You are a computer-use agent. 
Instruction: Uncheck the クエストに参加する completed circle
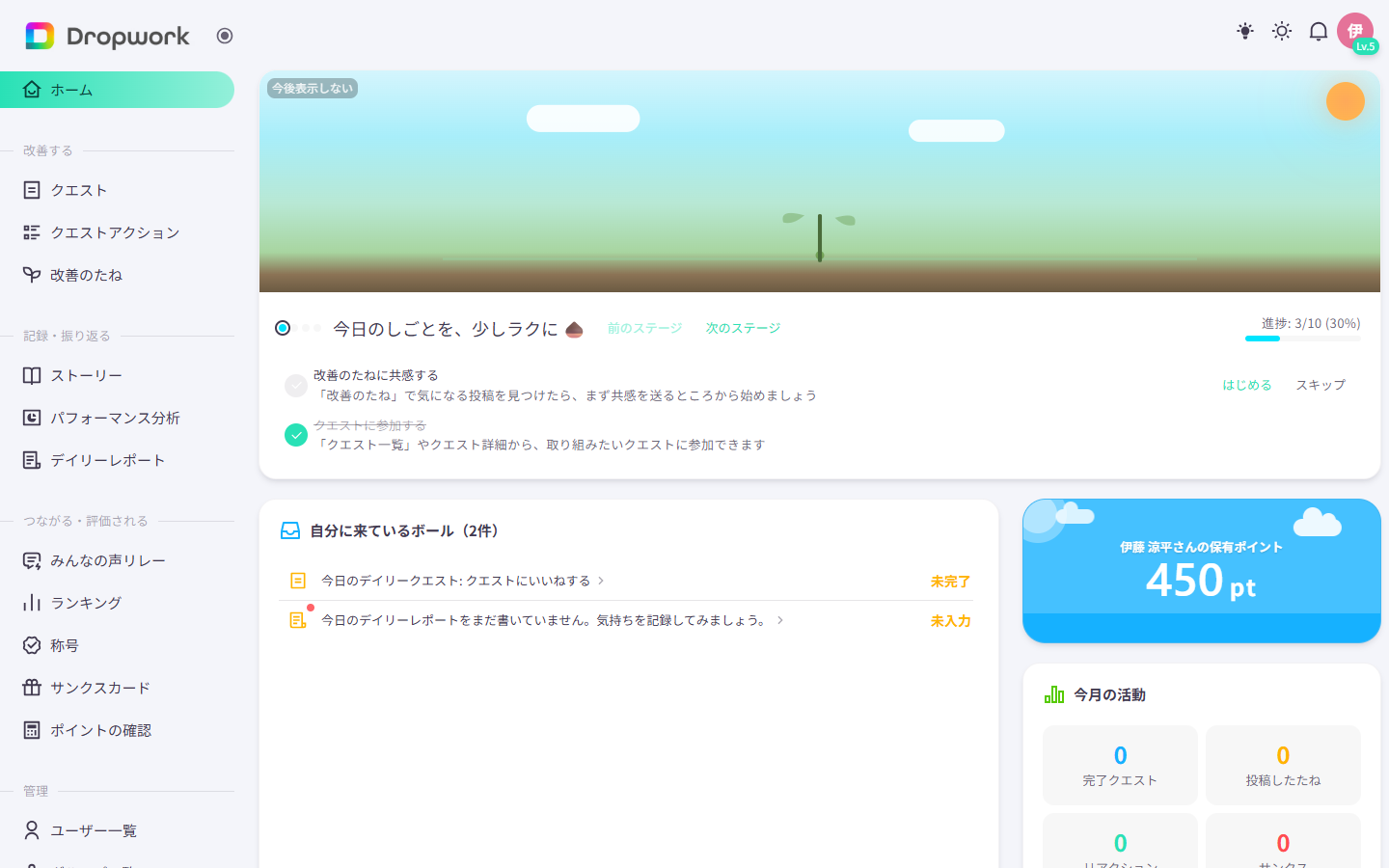click(x=296, y=435)
